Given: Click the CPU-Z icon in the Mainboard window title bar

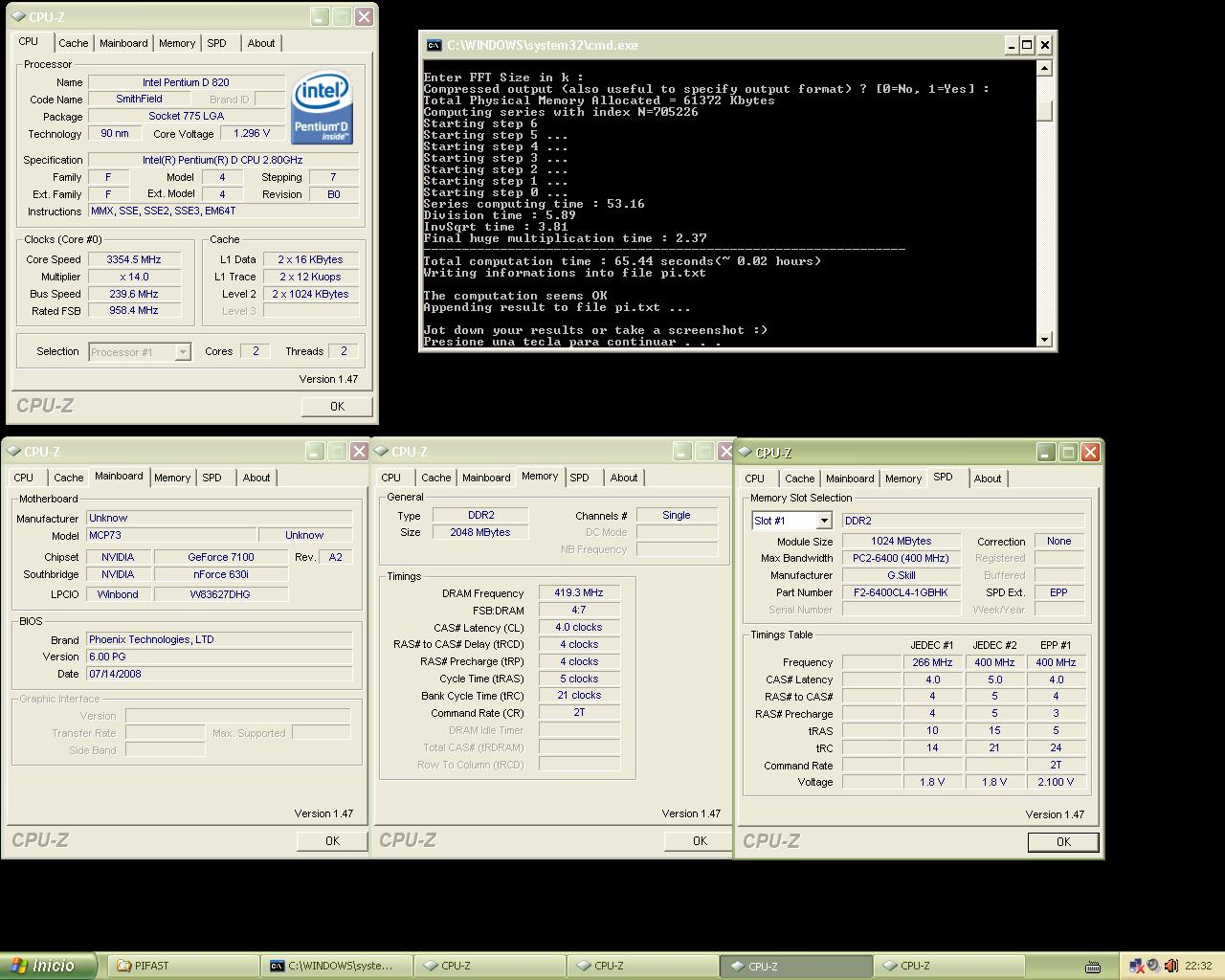Looking at the screenshot, I should point(13,452).
